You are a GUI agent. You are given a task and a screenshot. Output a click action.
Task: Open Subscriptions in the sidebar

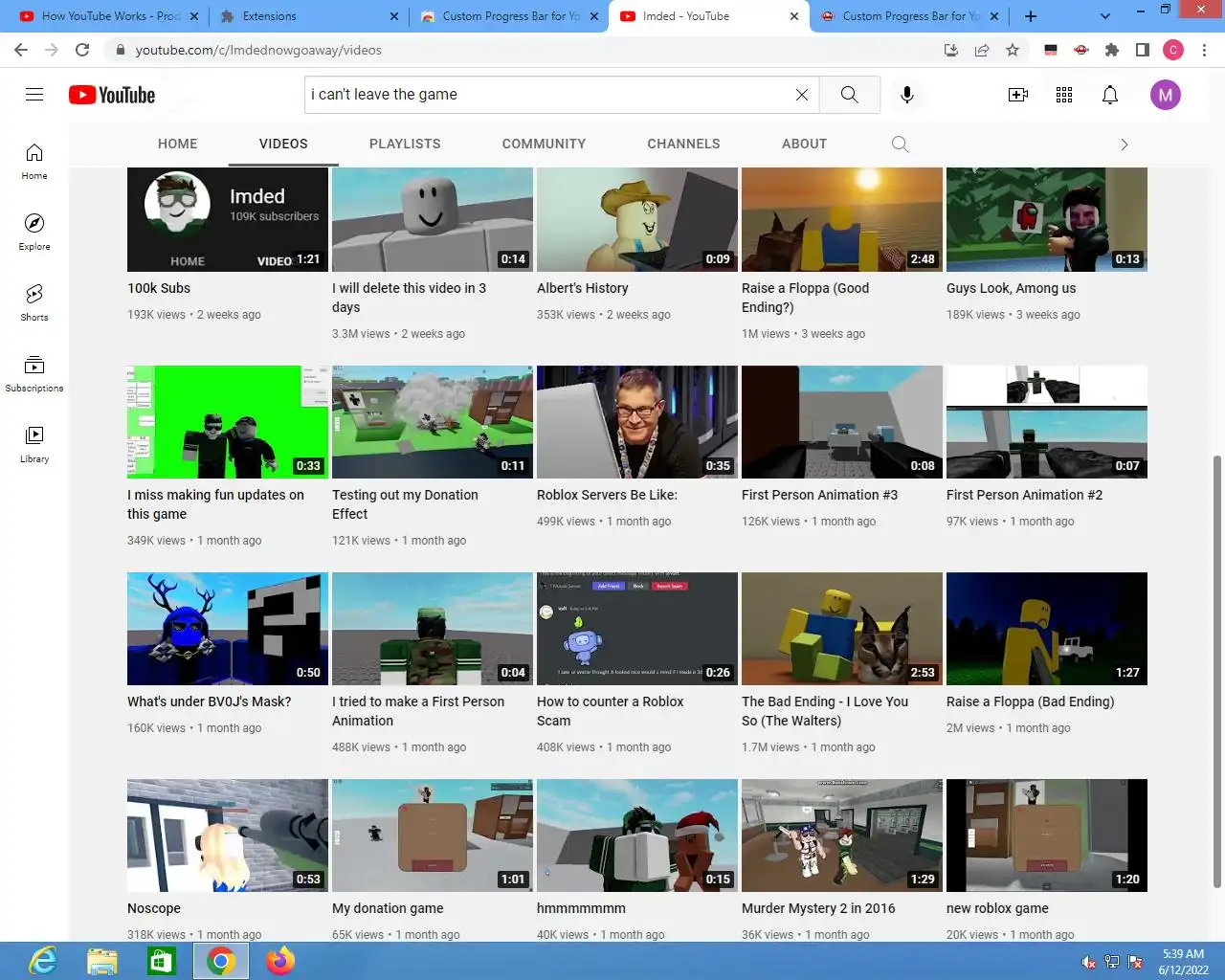[34, 374]
